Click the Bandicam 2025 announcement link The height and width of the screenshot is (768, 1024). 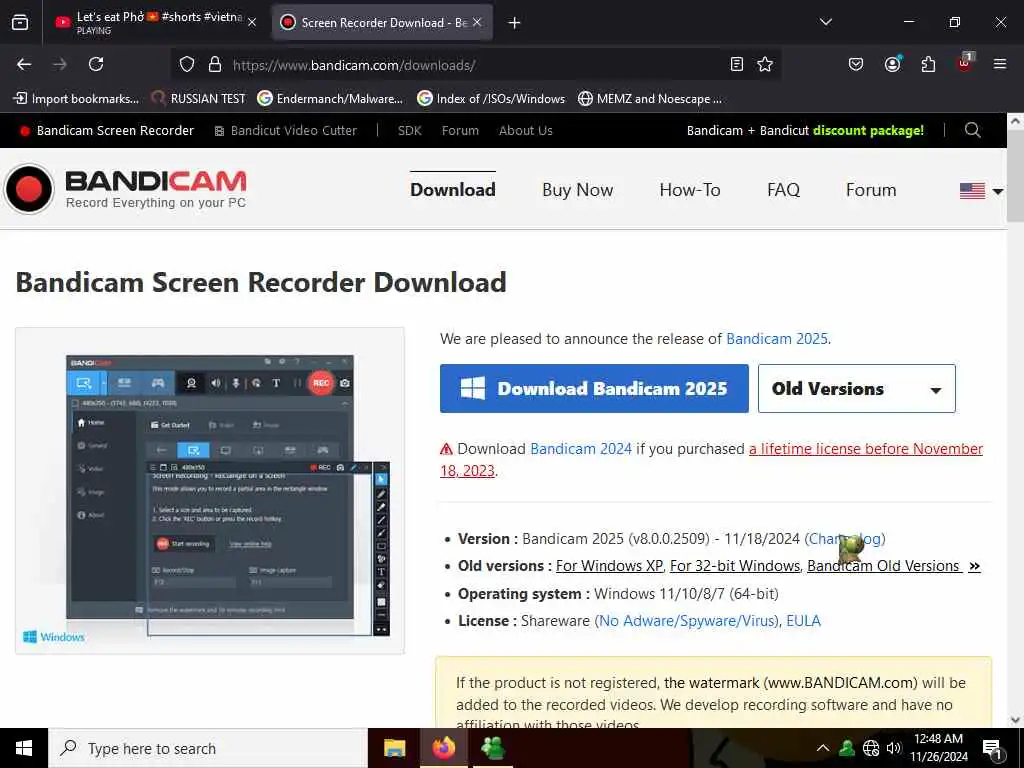pos(776,339)
